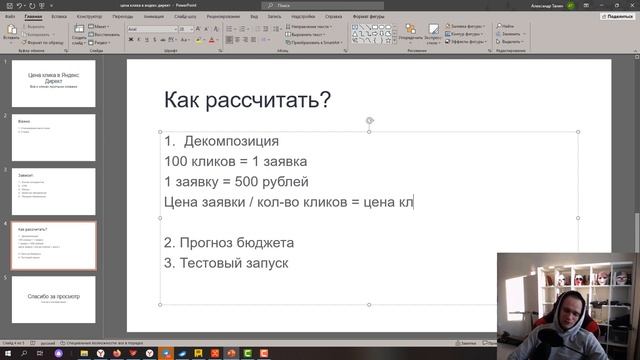Open Task View on taskbar
This screenshot has height=360, width=640.
(x=40, y=353)
